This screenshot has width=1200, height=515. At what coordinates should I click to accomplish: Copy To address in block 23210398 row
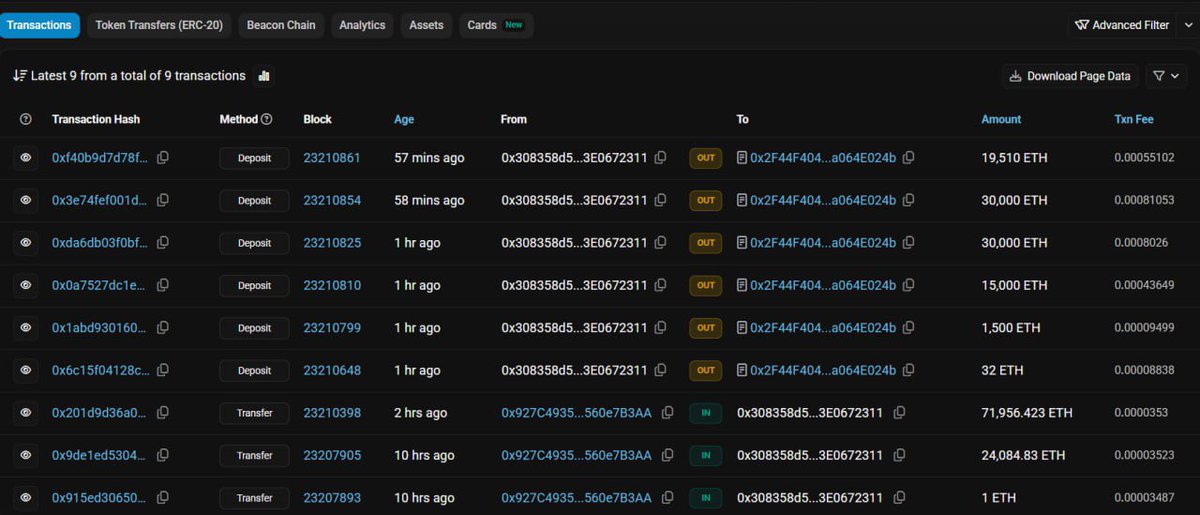pos(899,413)
